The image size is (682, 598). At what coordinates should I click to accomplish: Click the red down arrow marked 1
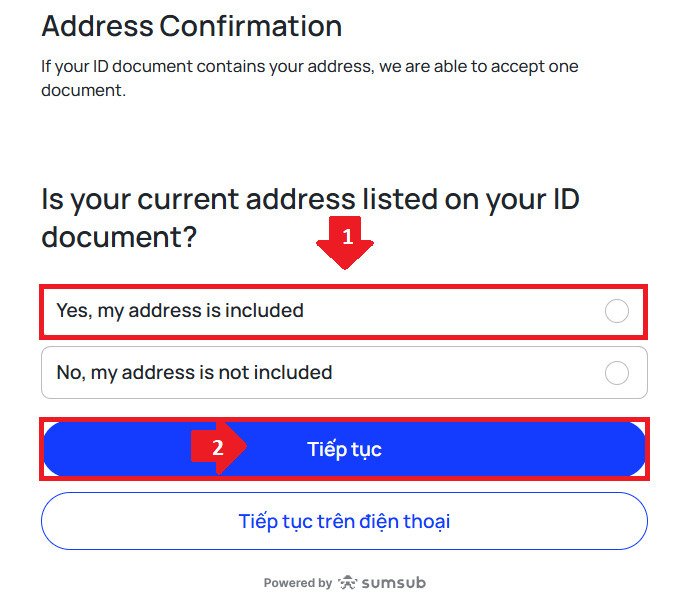pos(344,243)
